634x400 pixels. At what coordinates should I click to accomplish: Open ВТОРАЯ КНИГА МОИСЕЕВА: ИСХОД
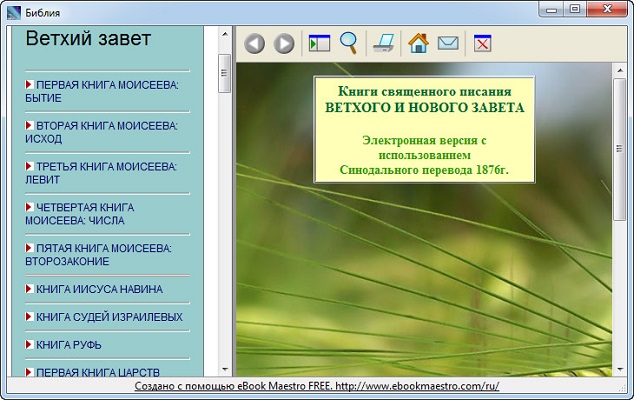(101, 132)
